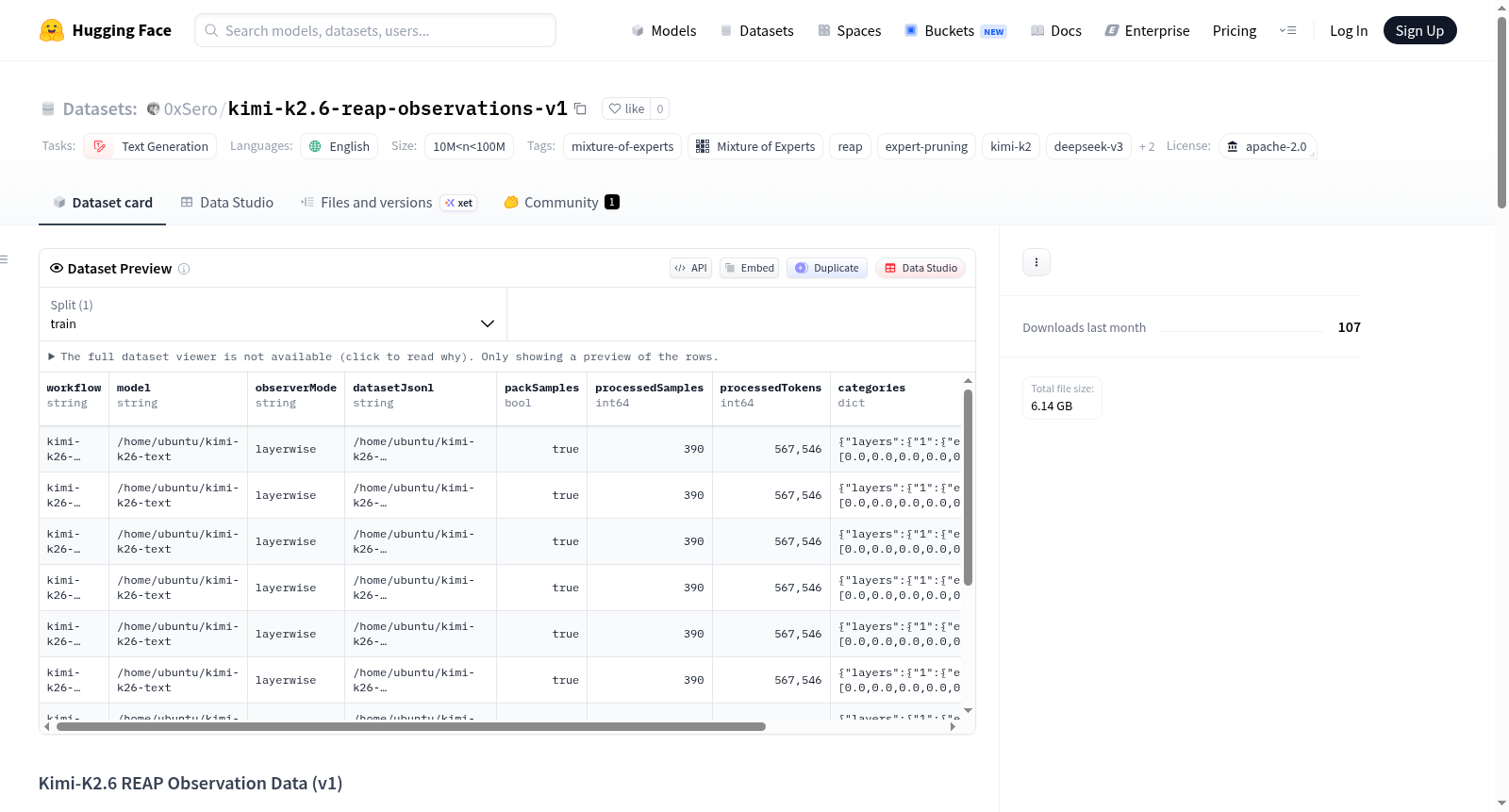The image size is (1509, 812).
Task: Click the info icon beside Dataset Preview
Action: click(184, 269)
